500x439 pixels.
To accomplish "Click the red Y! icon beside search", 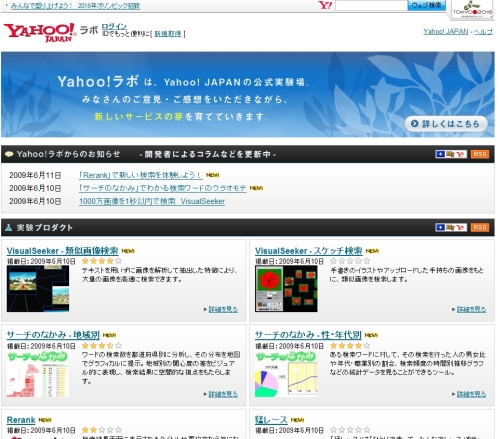I will (x=325, y=5).
